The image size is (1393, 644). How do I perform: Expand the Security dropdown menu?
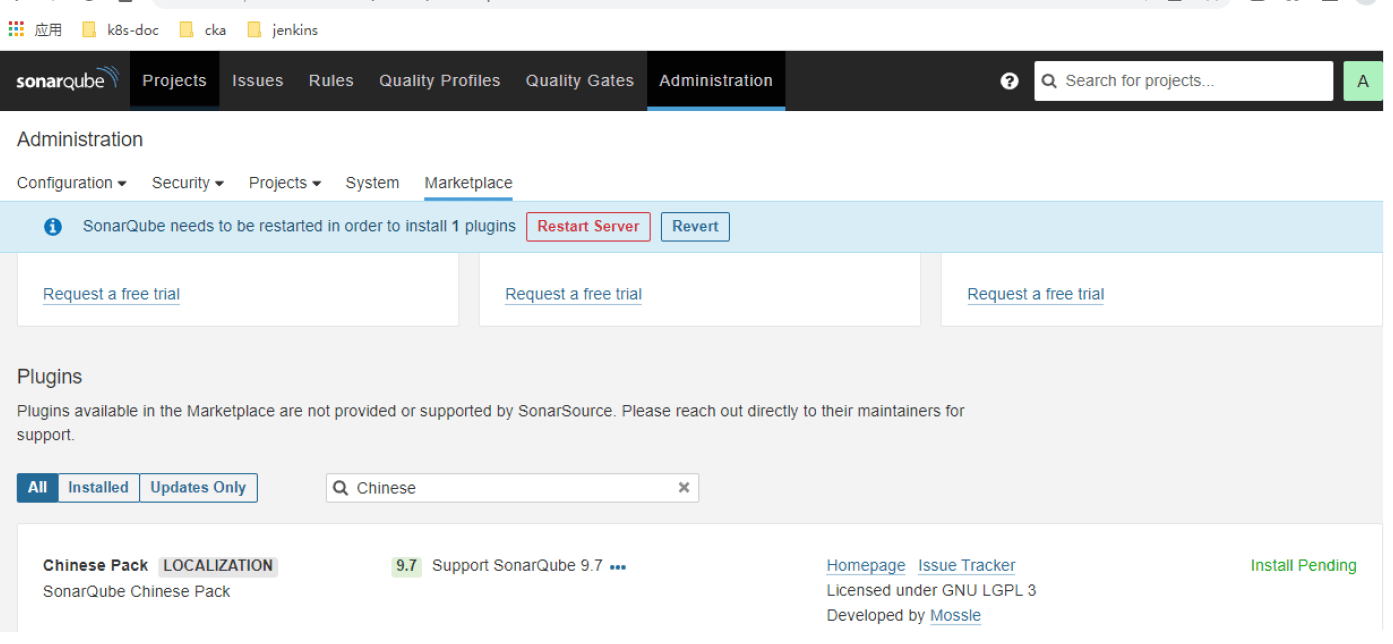(x=187, y=183)
